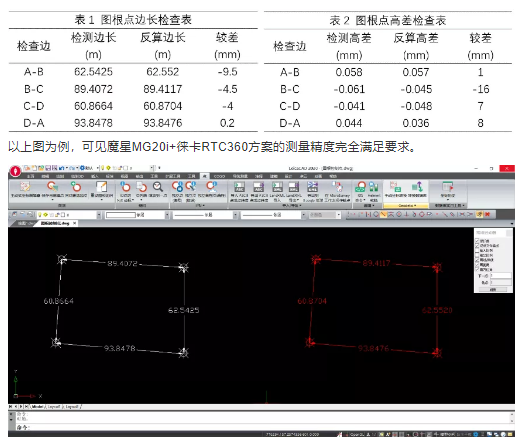Click the highlighted endpoint snap icon
This screenshot has width=524, height=441.
[384, 214]
